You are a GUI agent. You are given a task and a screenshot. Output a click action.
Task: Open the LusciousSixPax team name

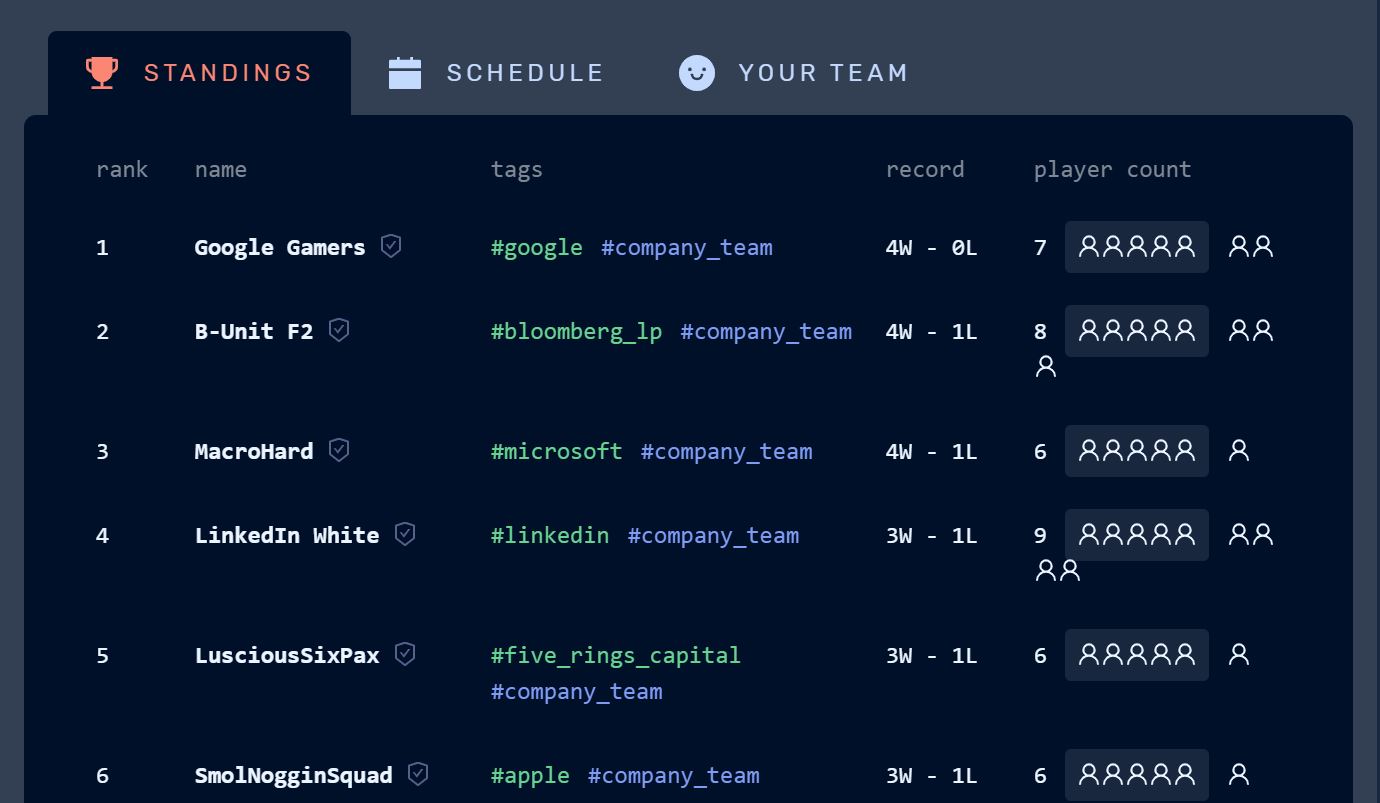click(x=287, y=656)
